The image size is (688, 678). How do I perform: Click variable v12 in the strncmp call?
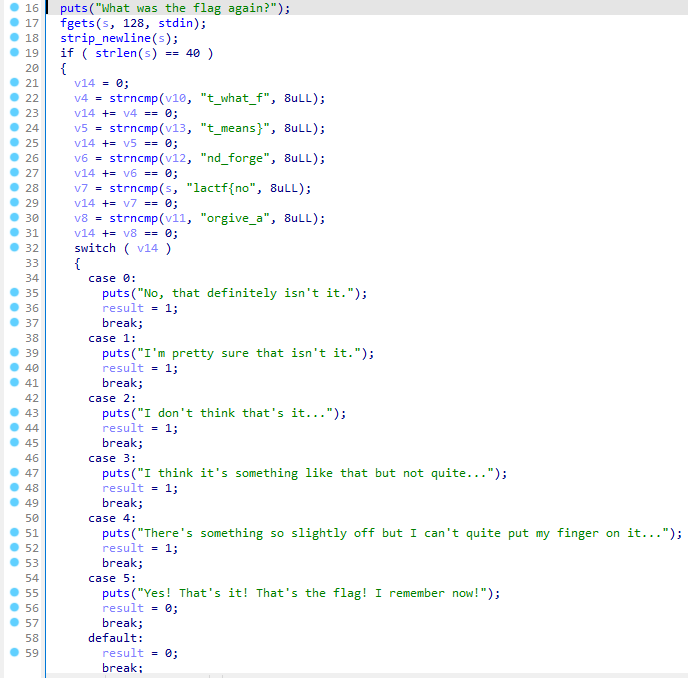click(x=176, y=158)
